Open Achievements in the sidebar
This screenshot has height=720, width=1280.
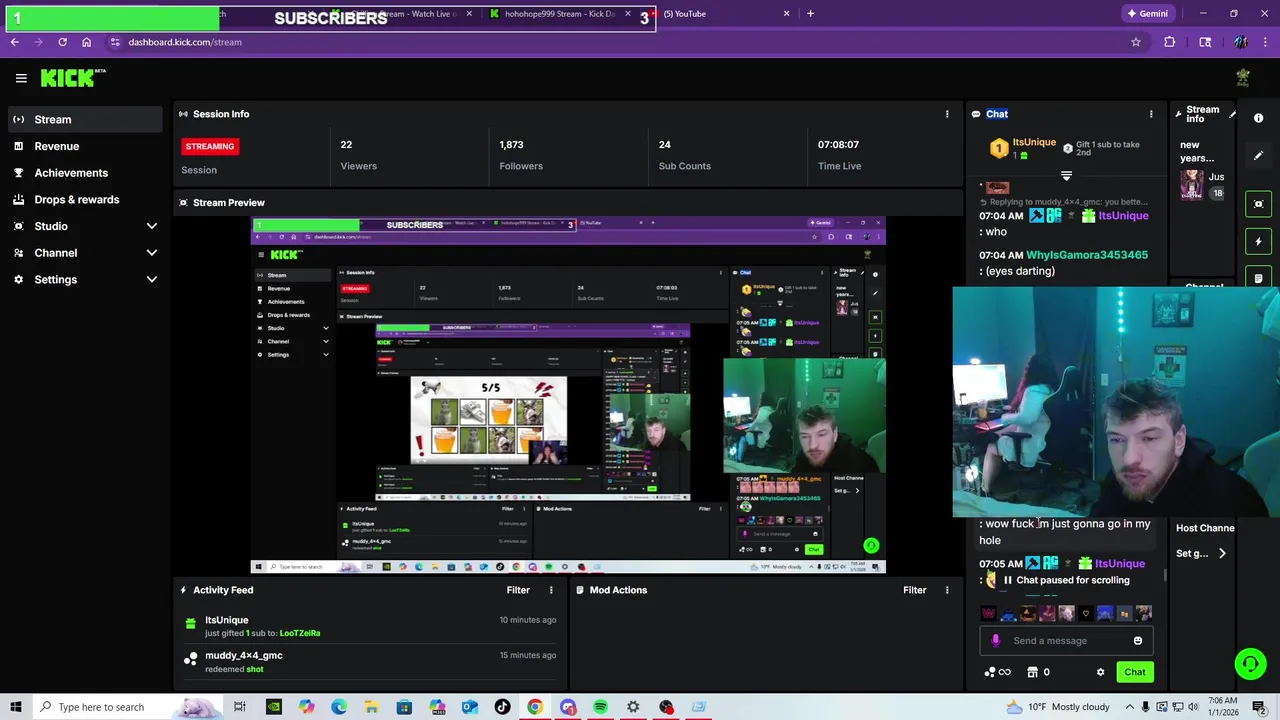click(x=83, y=172)
